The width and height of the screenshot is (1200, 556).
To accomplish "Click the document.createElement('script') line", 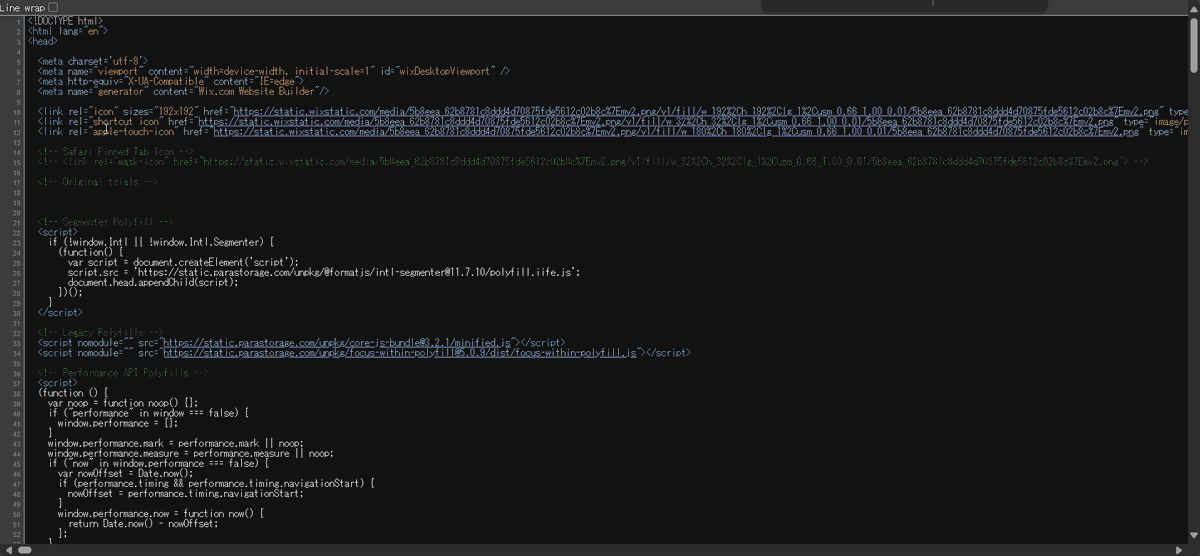I will point(183,261).
